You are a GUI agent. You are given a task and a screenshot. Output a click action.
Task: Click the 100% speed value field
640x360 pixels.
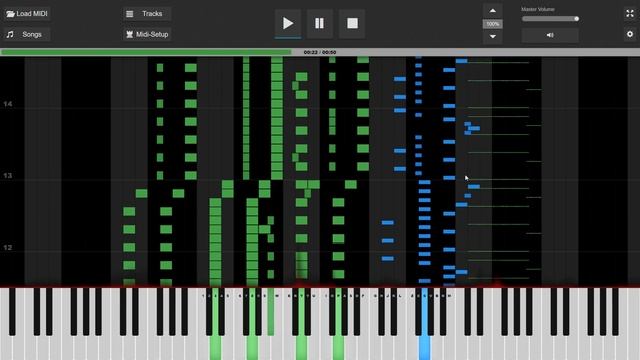(493, 24)
